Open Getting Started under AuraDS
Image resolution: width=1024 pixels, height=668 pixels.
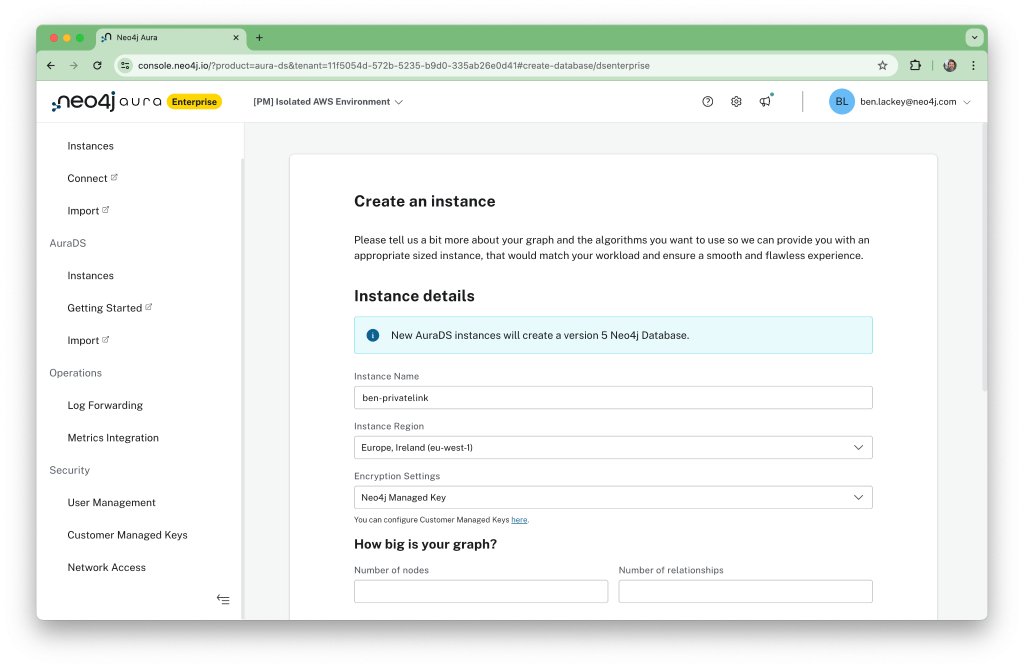pyautogui.click(x=104, y=307)
